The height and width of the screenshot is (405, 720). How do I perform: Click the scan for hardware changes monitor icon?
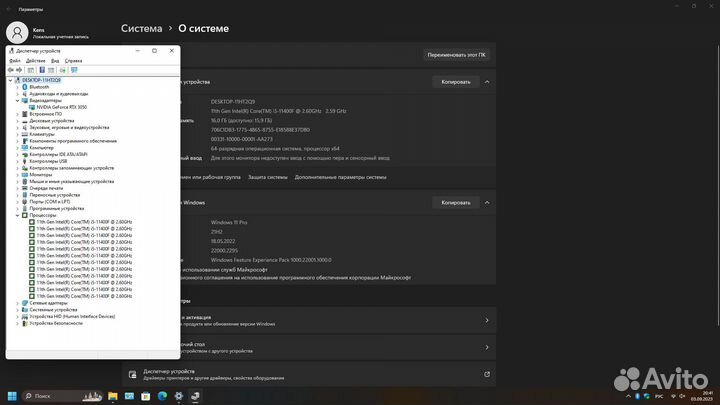(74, 70)
